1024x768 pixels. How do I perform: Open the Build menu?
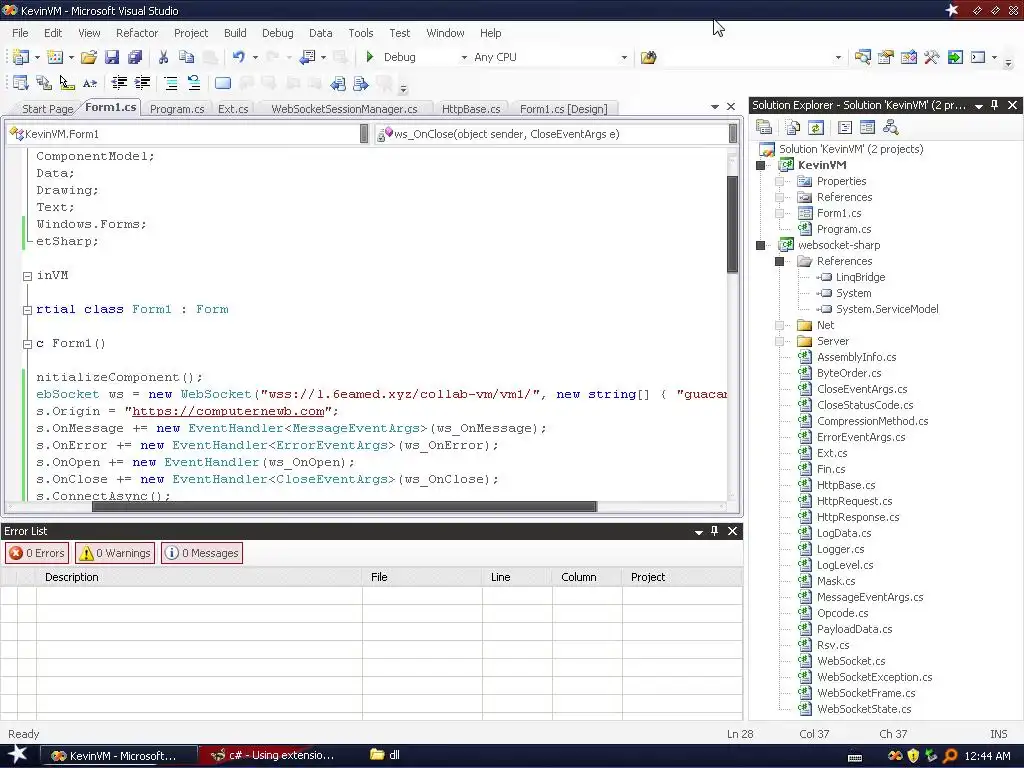tap(235, 33)
